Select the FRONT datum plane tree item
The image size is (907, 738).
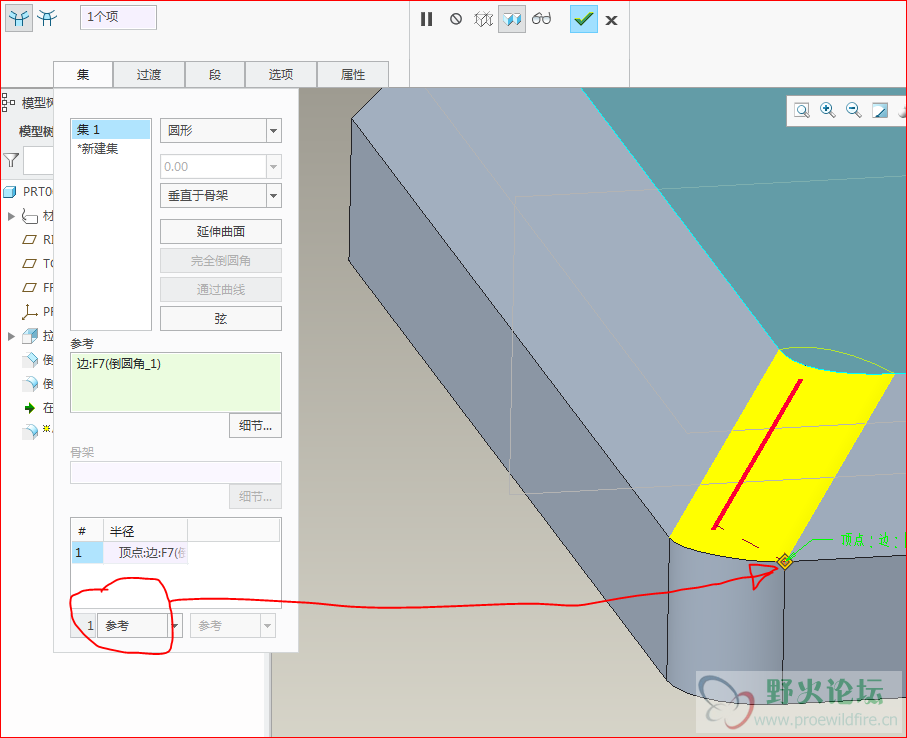[38, 287]
